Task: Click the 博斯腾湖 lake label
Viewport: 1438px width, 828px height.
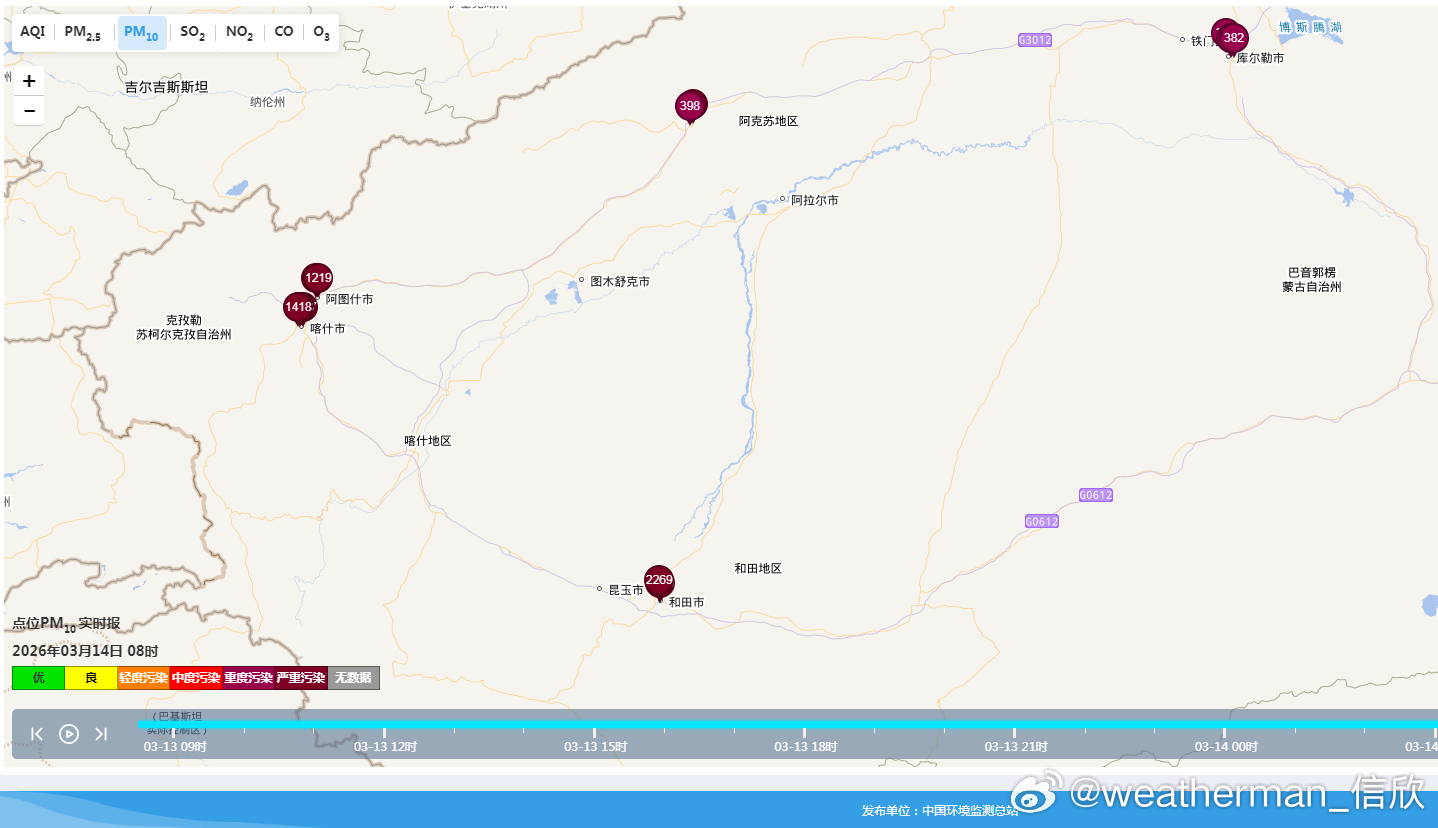Action: click(1310, 27)
